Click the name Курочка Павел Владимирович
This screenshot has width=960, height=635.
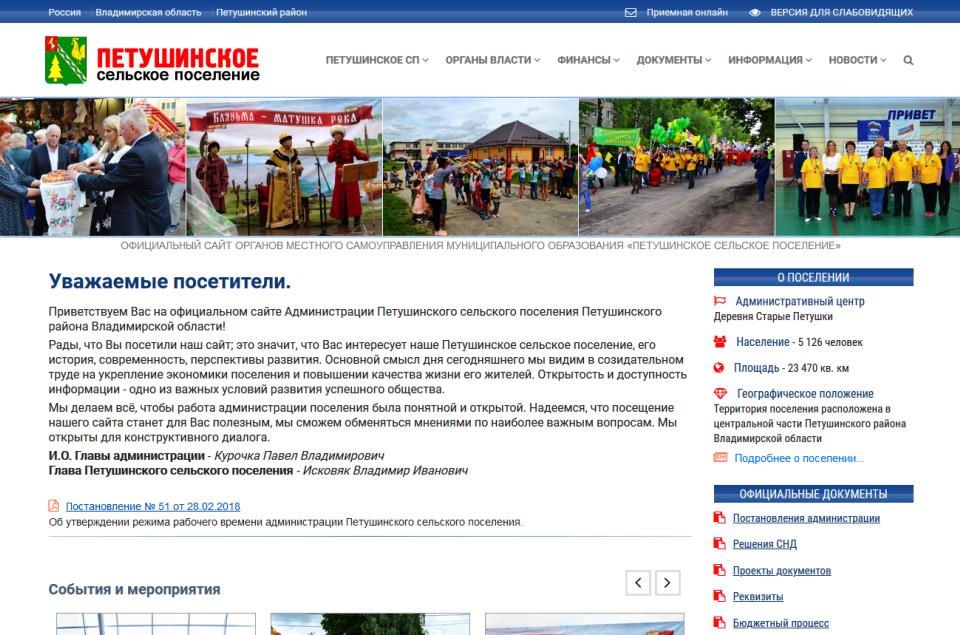click(x=299, y=456)
